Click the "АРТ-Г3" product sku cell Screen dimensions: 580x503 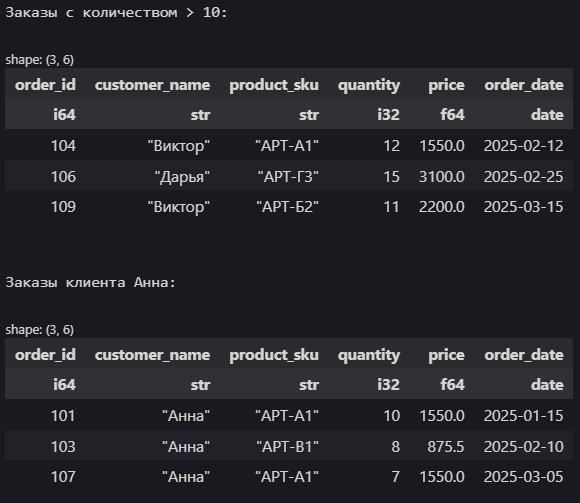(x=288, y=176)
